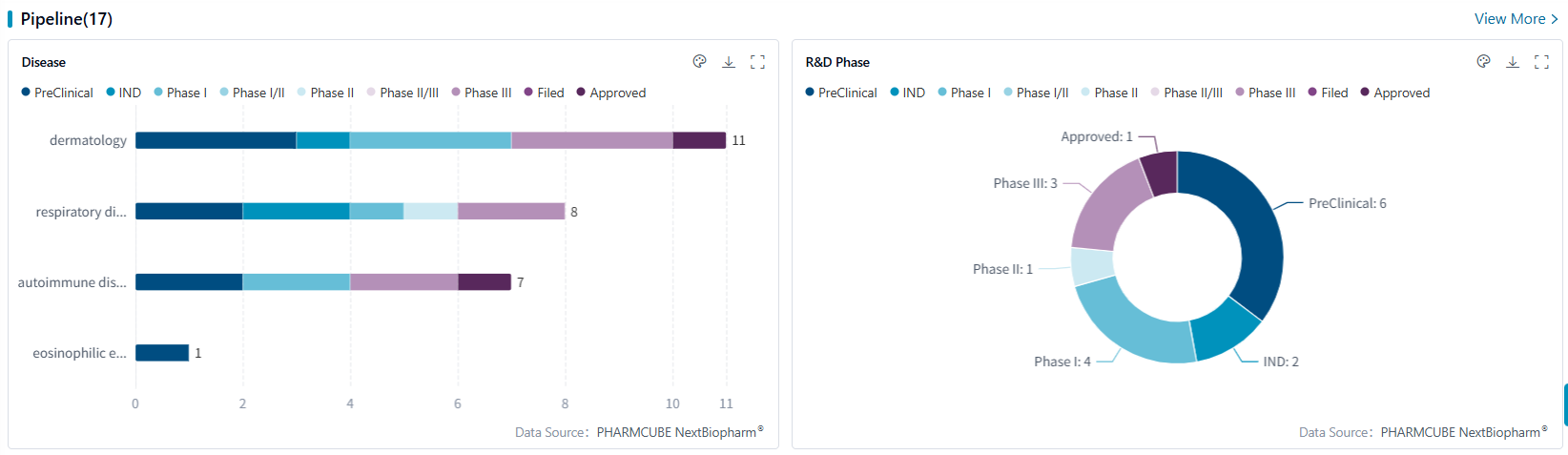
Task: Download the R&D Phase chart
Action: [x=1513, y=62]
